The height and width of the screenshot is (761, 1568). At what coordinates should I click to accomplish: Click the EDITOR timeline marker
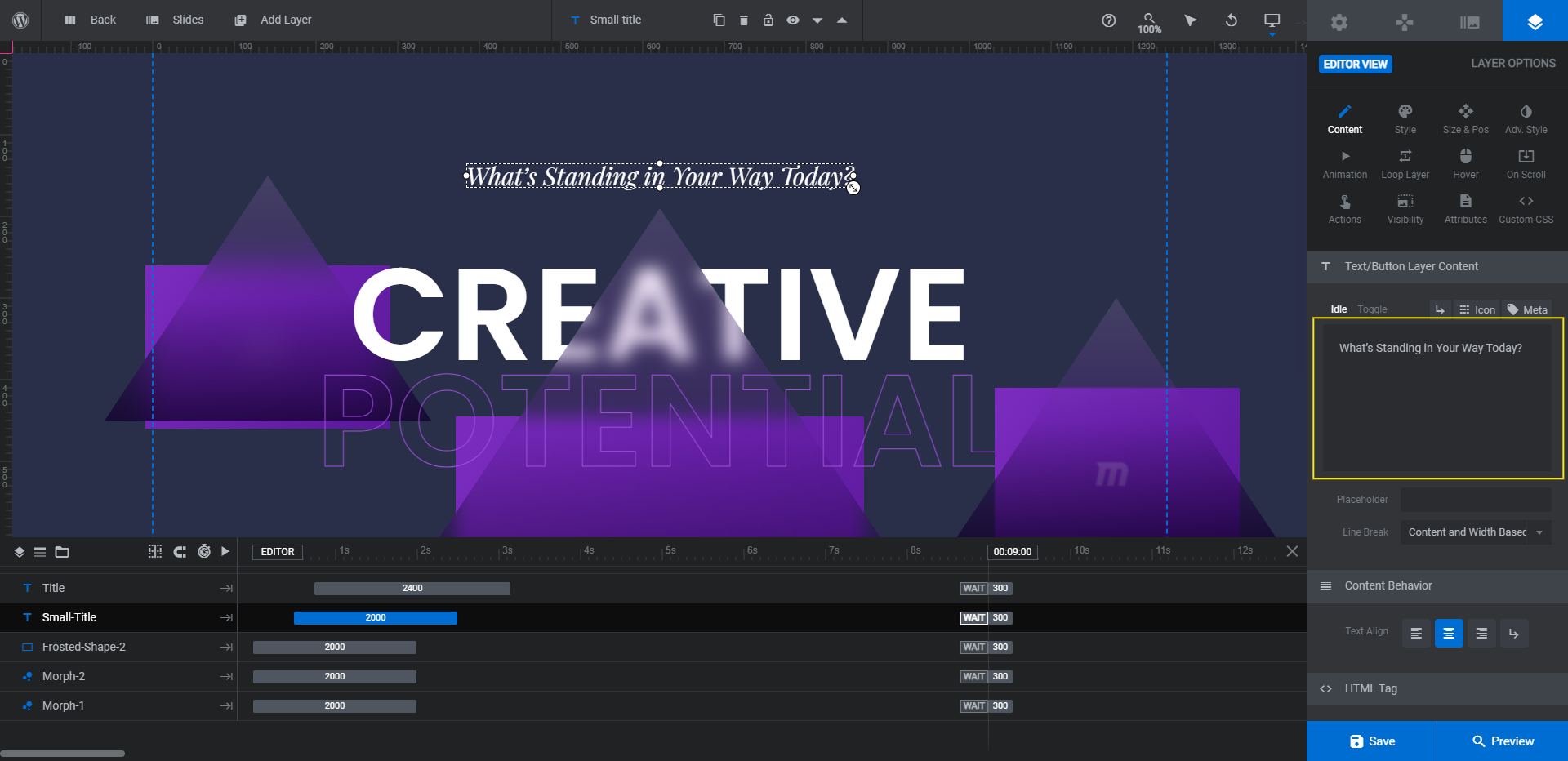pyautogui.click(x=278, y=552)
